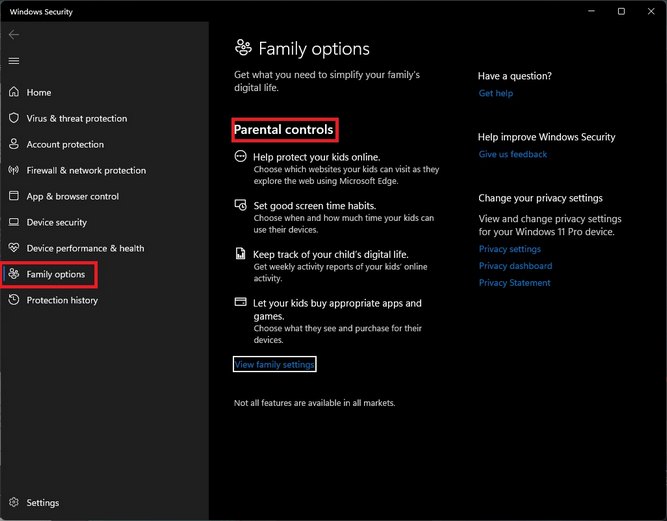Open Virus & threat protection page
667x521 pixels.
pyautogui.click(x=77, y=118)
